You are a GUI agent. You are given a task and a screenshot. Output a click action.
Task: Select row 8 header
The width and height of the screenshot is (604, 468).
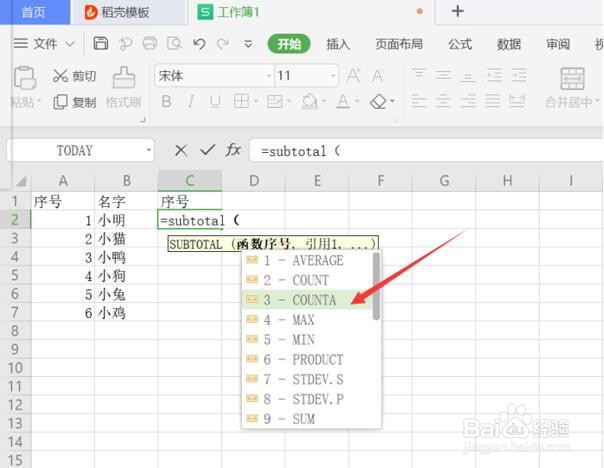pos(15,330)
